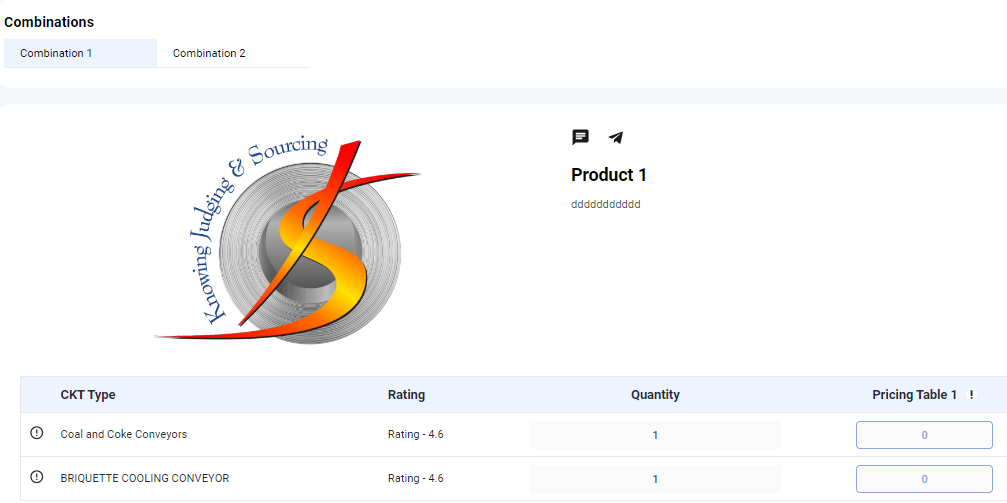Click the pricing input for Coal and Coke Conveyors
The width and height of the screenshot is (1007, 503).
(924, 435)
